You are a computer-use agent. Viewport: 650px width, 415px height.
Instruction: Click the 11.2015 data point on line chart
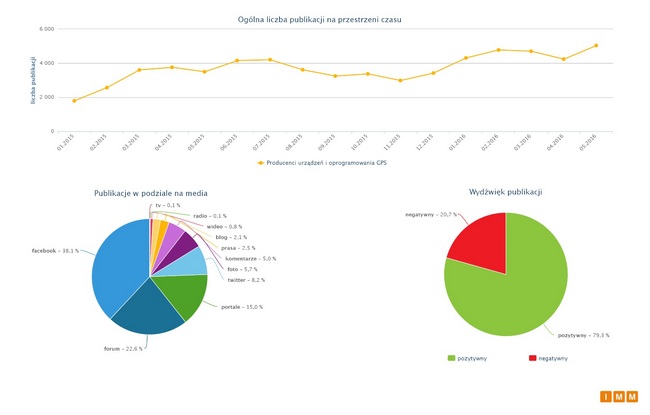click(x=400, y=80)
